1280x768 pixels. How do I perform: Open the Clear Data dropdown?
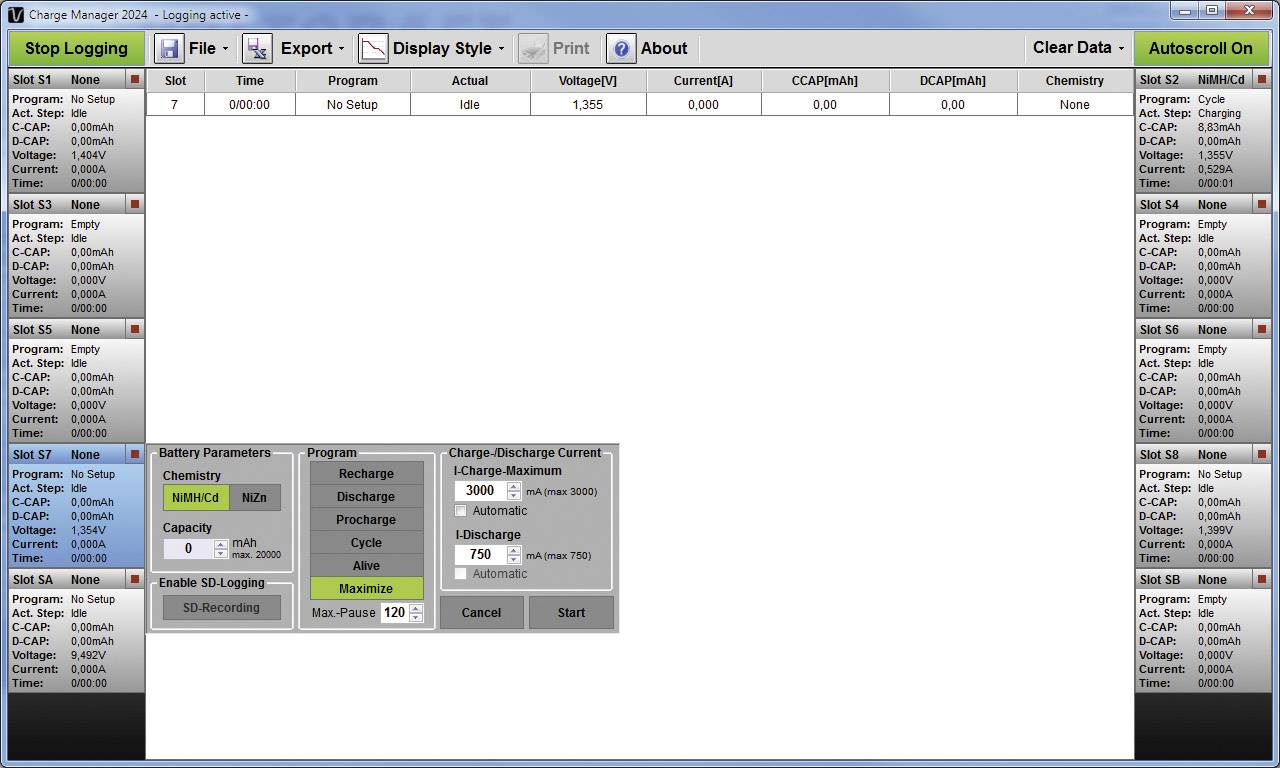(1077, 47)
